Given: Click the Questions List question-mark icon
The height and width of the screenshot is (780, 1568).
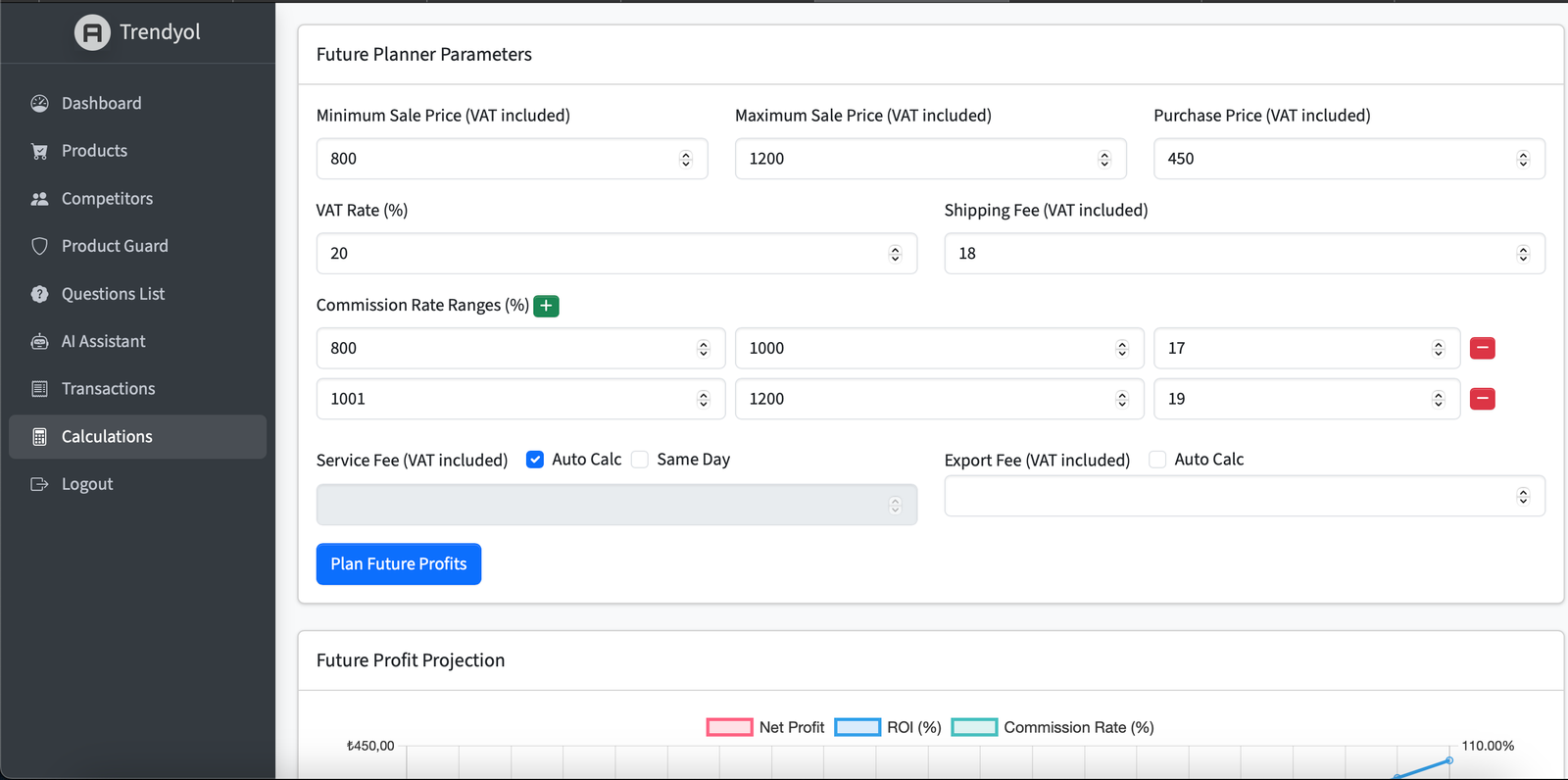Looking at the screenshot, I should (39, 294).
